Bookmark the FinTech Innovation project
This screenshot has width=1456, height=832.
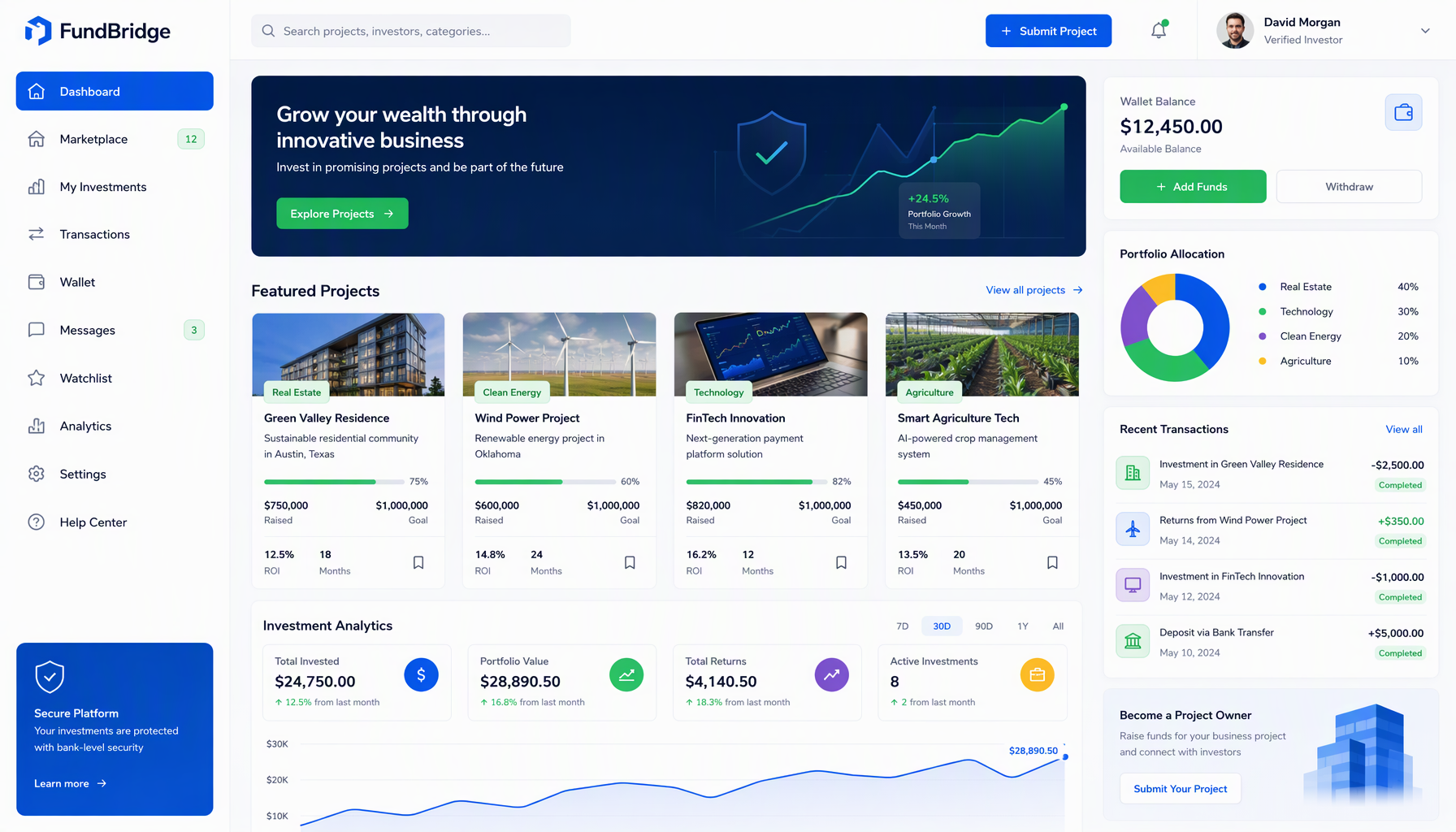(841, 562)
